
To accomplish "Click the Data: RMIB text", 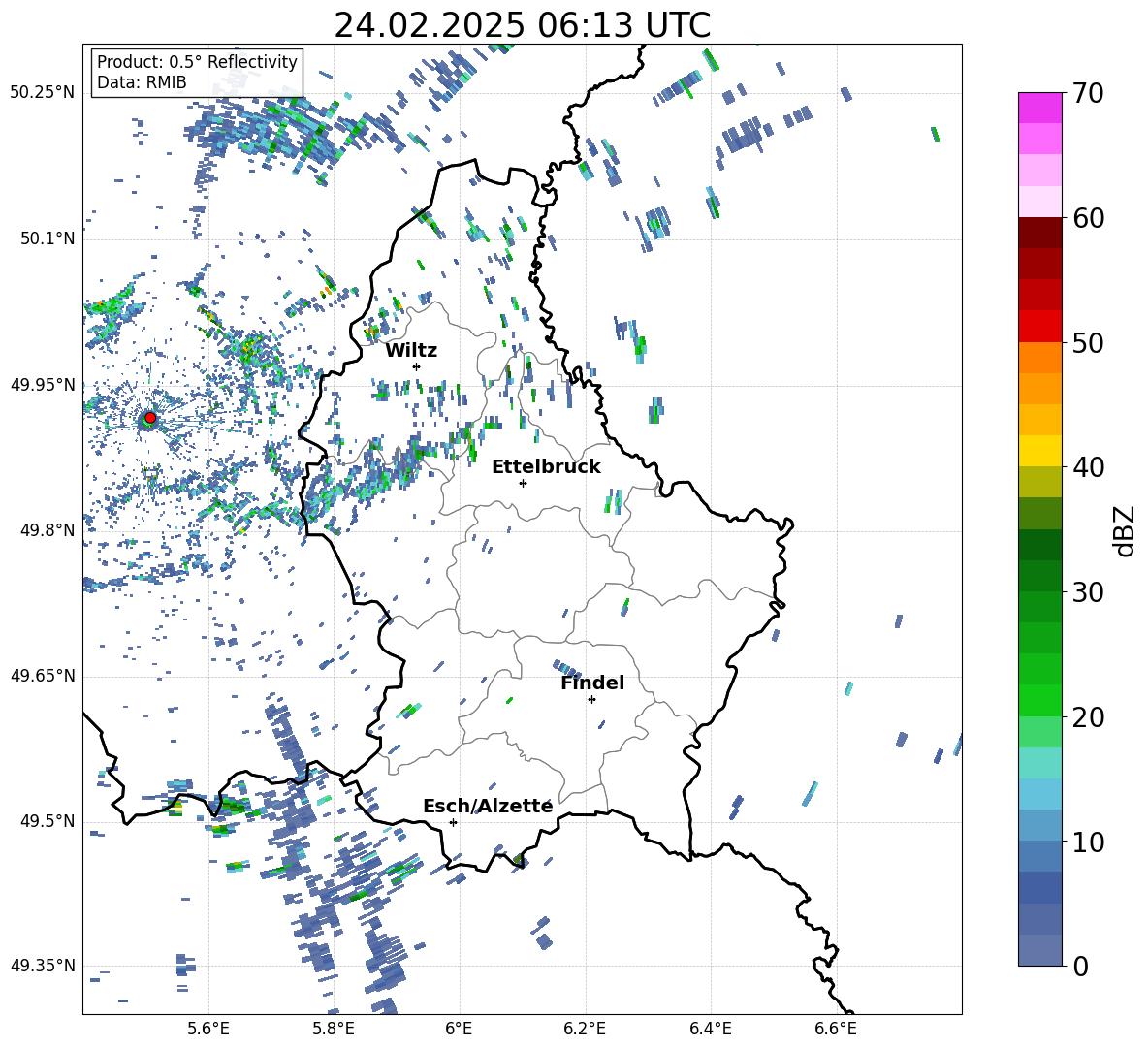I will click(x=142, y=82).
